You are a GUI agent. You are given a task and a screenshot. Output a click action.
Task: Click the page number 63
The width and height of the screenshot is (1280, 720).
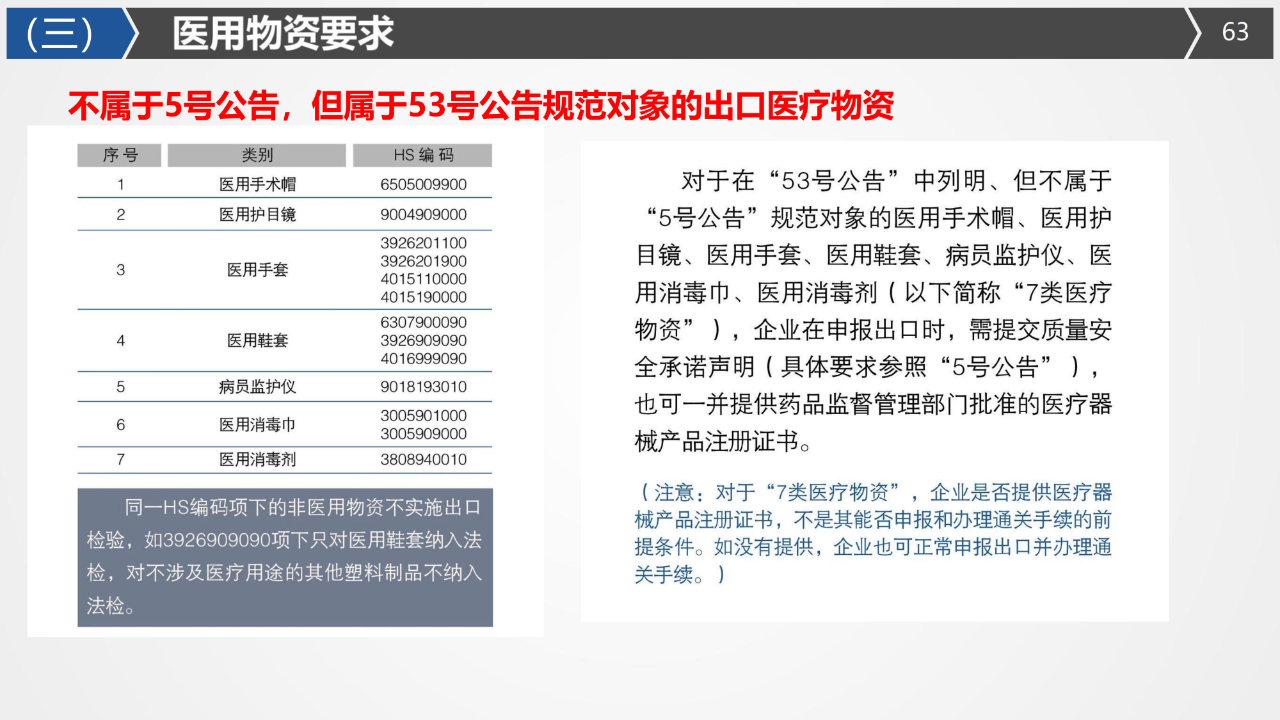pyautogui.click(x=1235, y=32)
